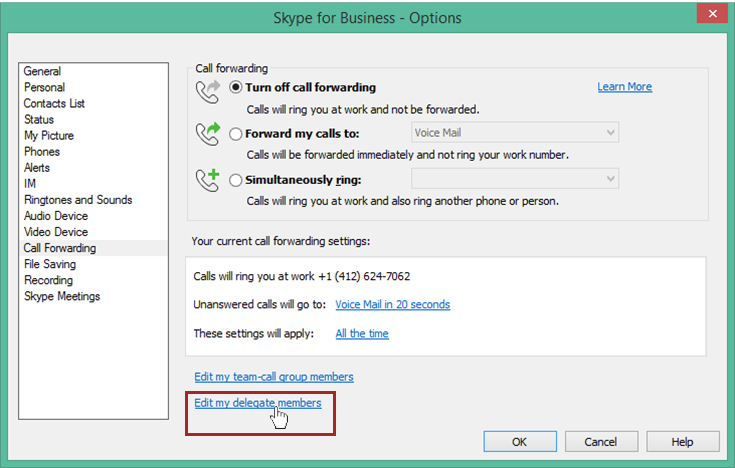Open the Simultaneously ring target dropdown

point(515,179)
